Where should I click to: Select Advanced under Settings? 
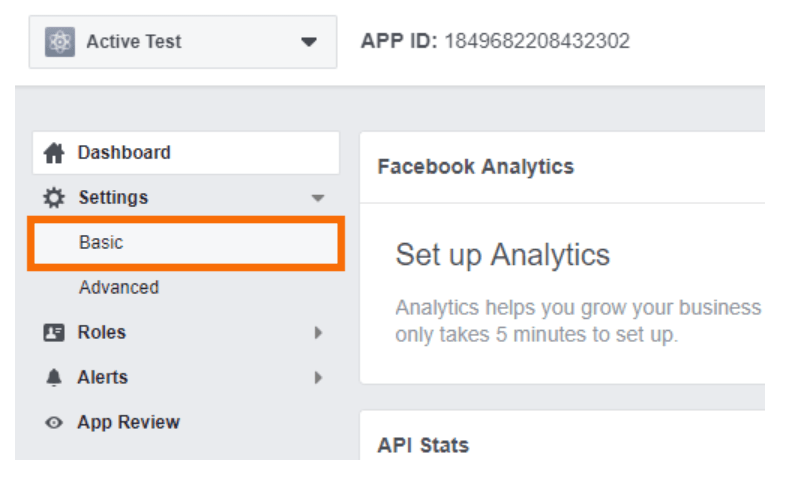[x=119, y=287]
